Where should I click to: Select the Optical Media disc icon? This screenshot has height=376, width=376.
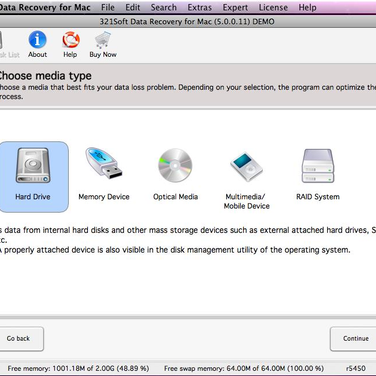(x=175, y=165)
